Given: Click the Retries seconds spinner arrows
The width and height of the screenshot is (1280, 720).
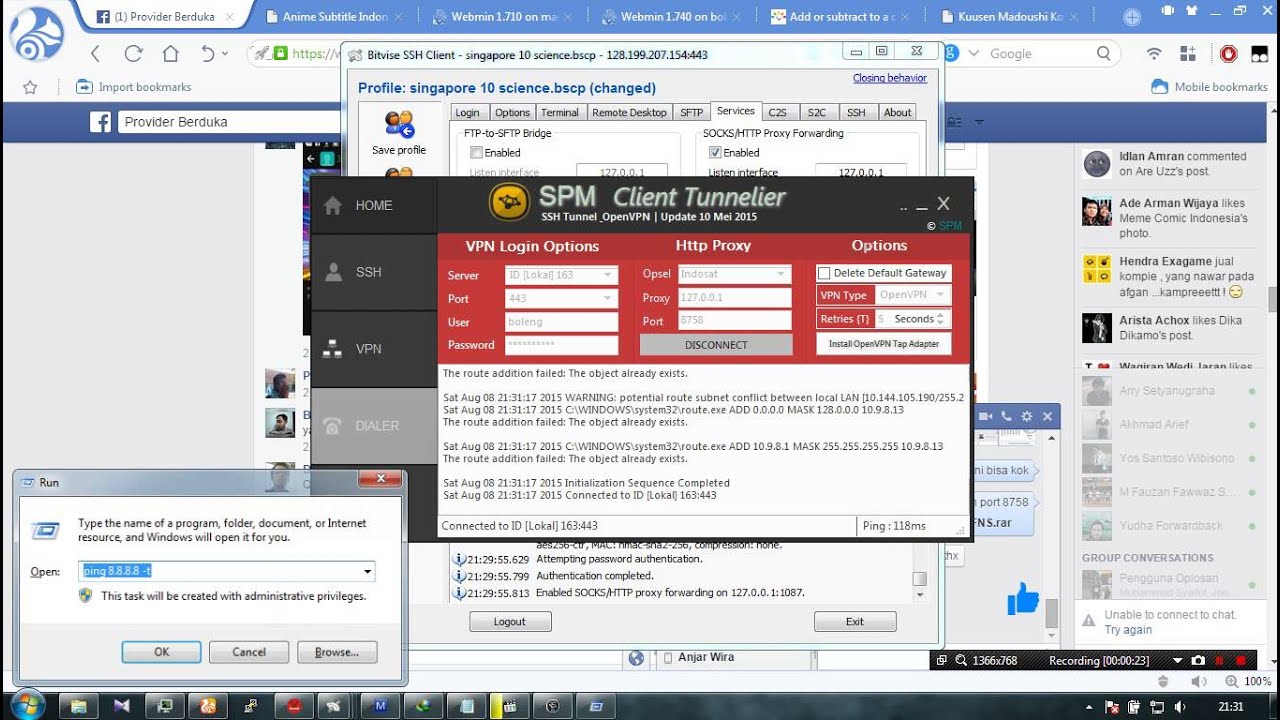Looking at the screenshot, I should pos(941,319).
